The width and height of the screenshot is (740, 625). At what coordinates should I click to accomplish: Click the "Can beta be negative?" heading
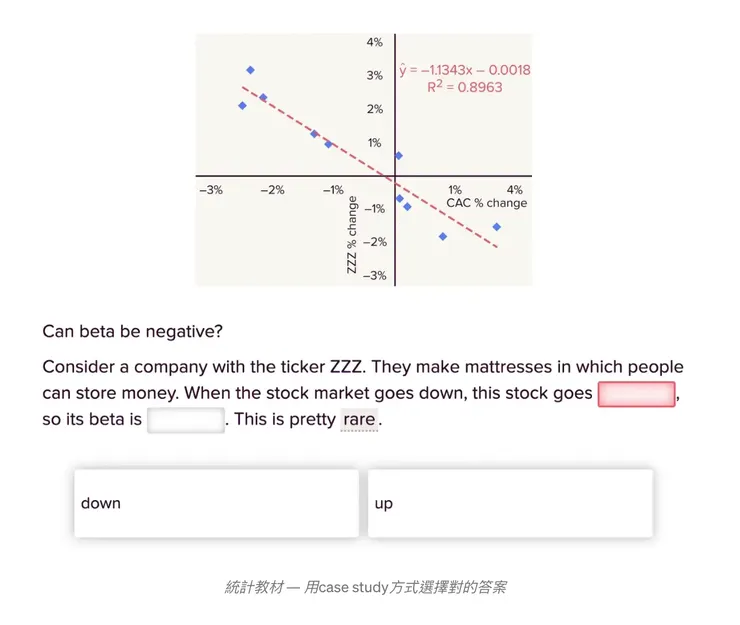click(132, 330)
